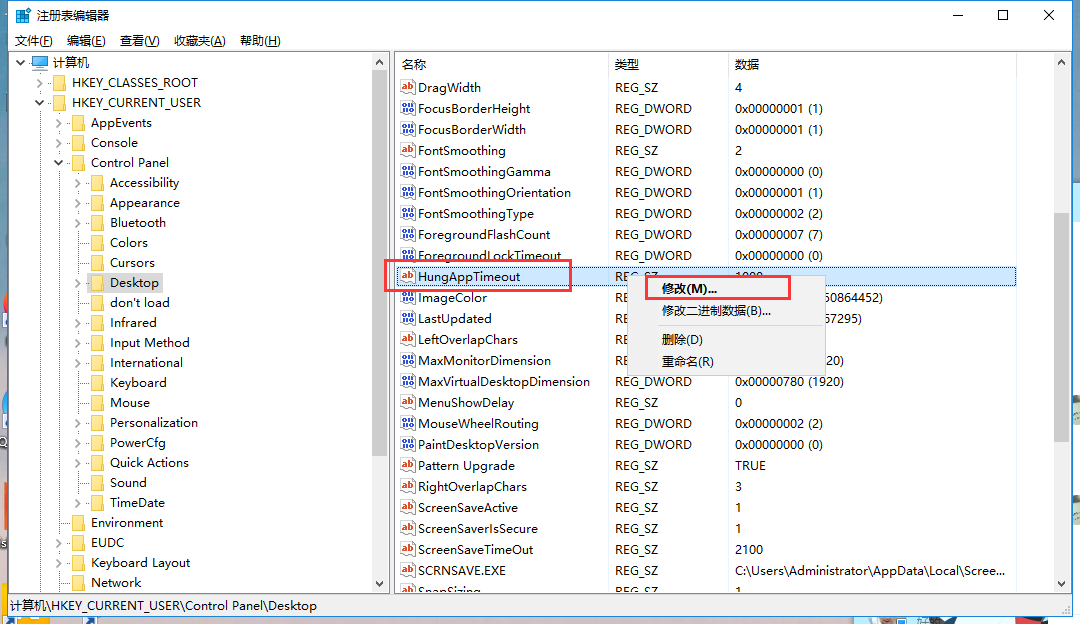1080x624 pixels.
Task: Choose 修改(M)... from context menu
Action: click(689, 289)
